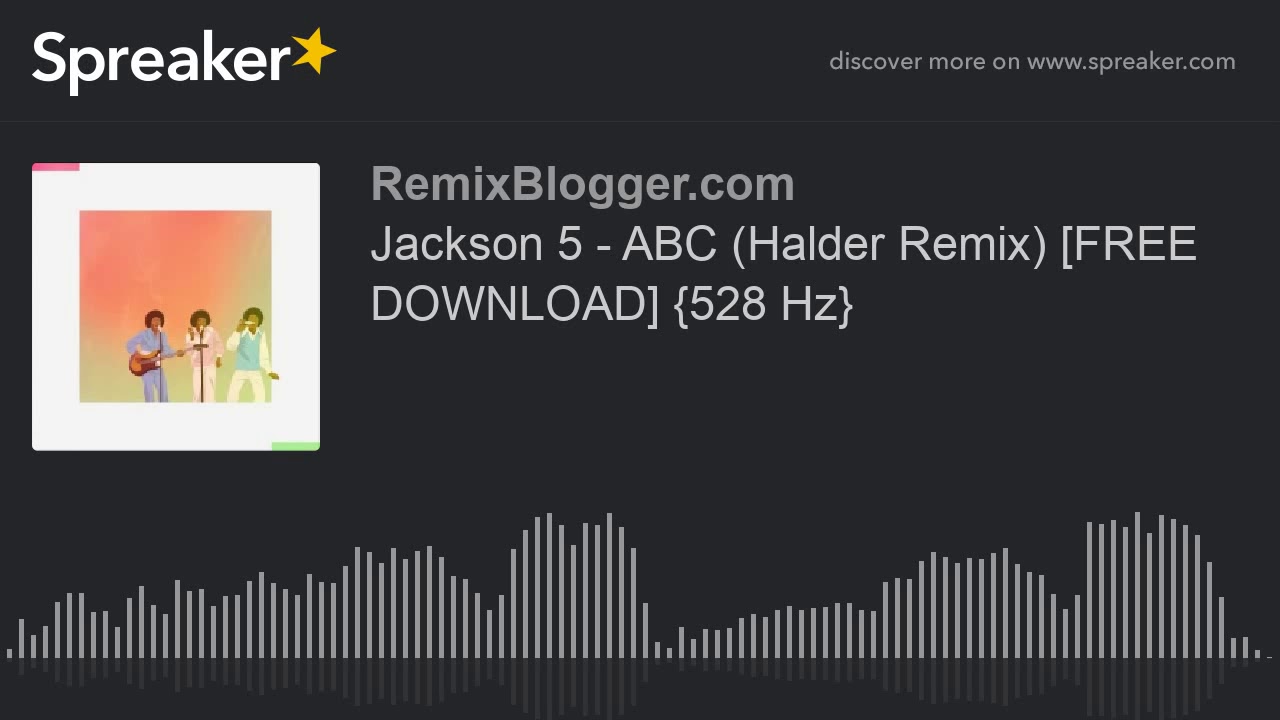The image size is (1280, 720).
Task: Click the waveform end at far right
Action: (1269, 657)
